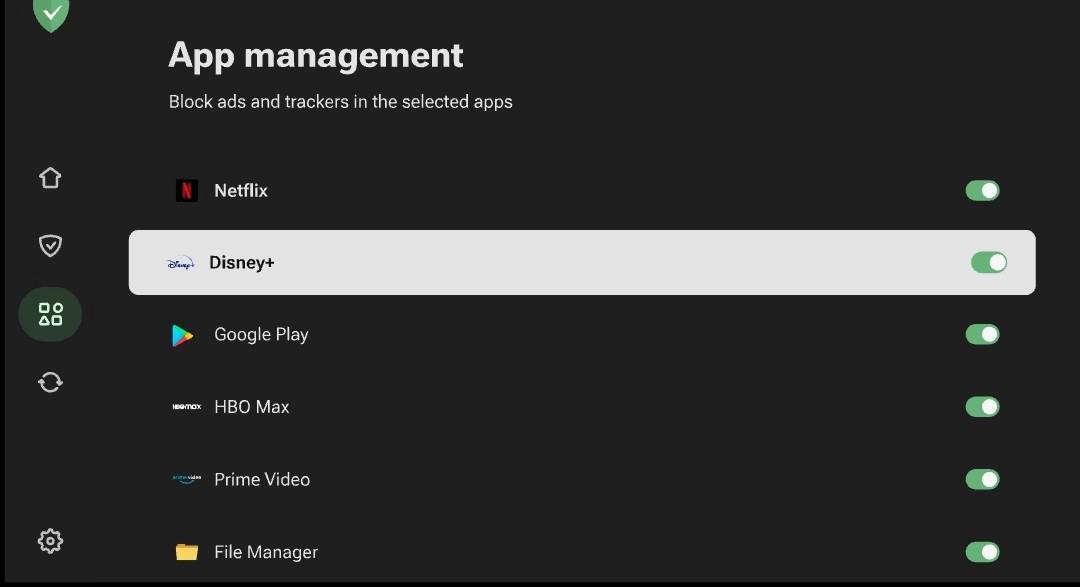
Task: Open the Updates refresh sidebar icon
Action: coord(50,382)
